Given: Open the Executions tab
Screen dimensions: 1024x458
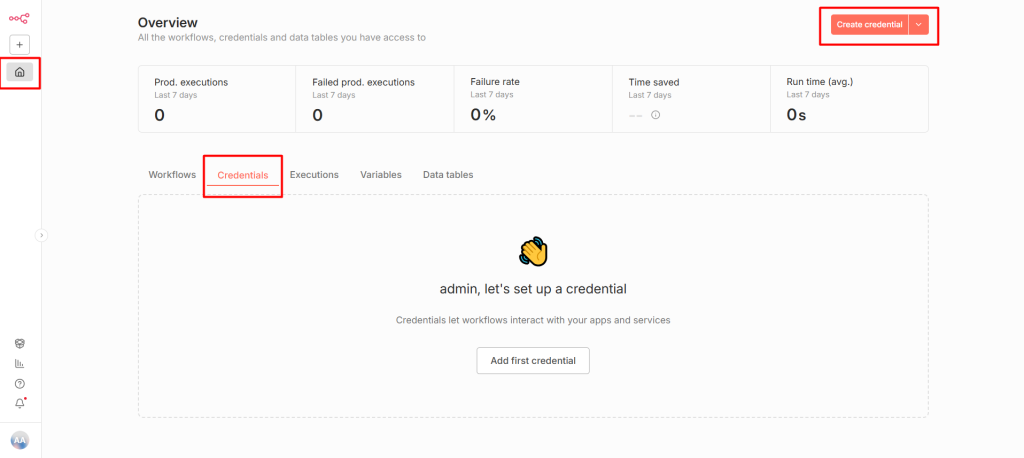Looking at the screenshot, I should pos(314,175).
